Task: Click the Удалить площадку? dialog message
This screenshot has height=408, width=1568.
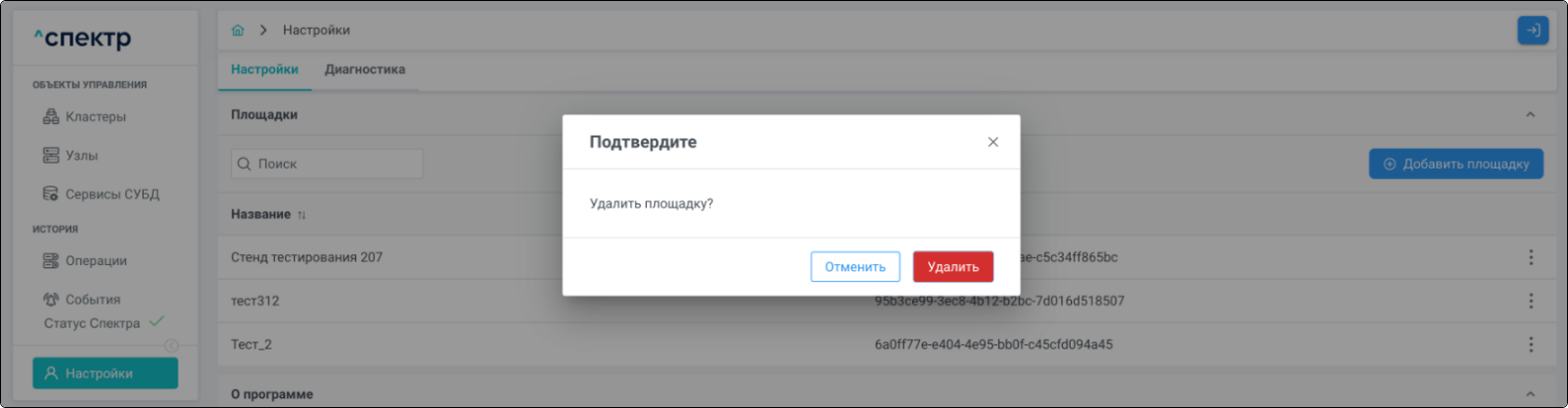Action: (x=651, y=204)
